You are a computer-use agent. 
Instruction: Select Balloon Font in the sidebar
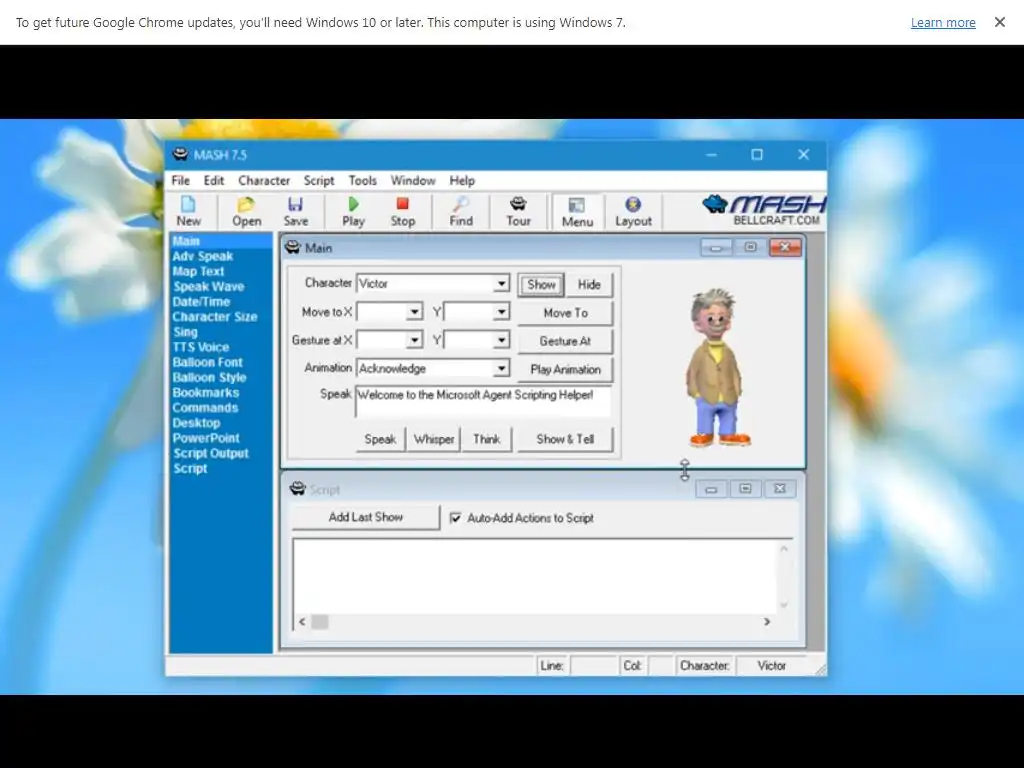point(207,362)
